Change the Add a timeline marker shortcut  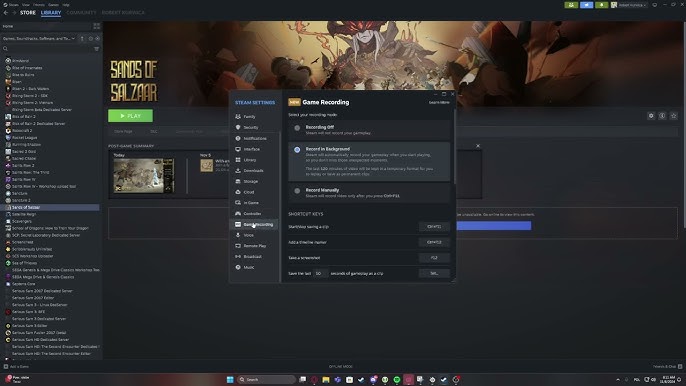coord(434,242)
